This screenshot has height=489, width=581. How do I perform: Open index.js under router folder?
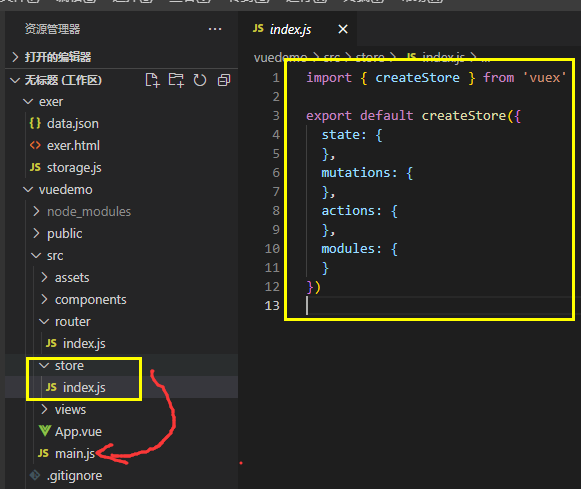click(84, 343)
